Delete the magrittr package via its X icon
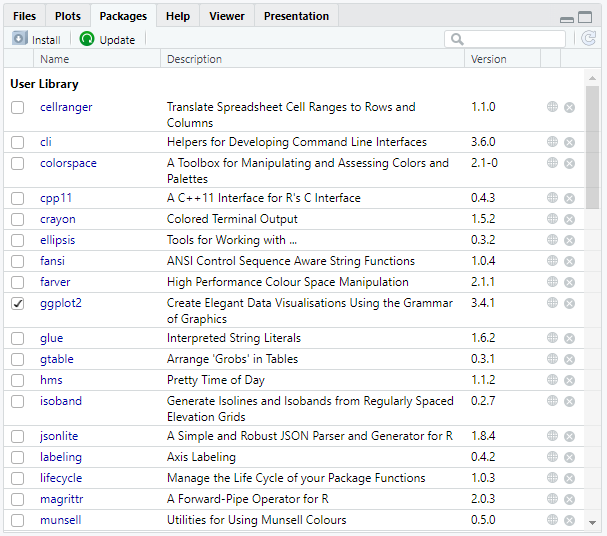 click(570, 499)
